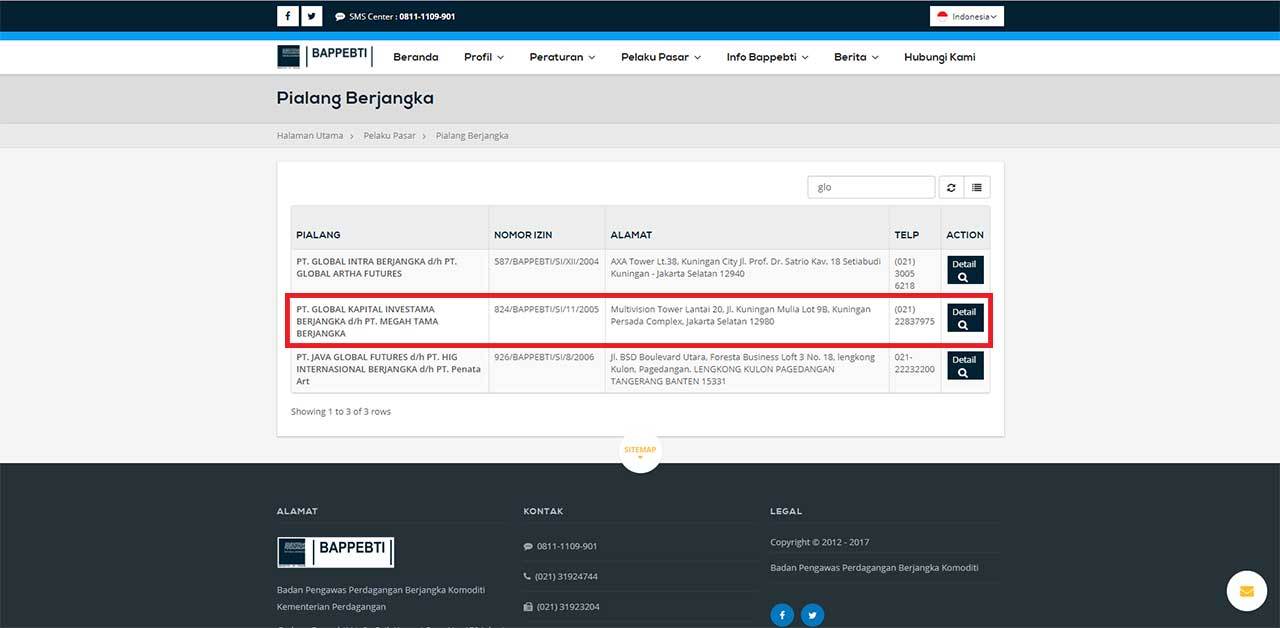This screenshot has width=1280, height=628.
Task: Select PT. GLOBAL INTRA BERJANGKA name cell
Action: tap(390, 273)
